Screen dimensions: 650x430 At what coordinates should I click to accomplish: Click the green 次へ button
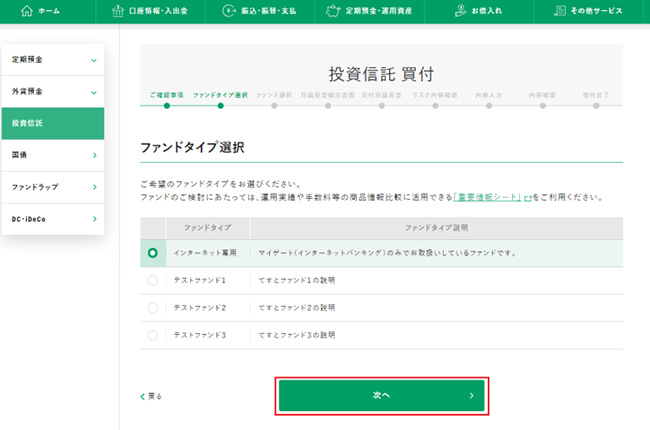coord(381,396)
